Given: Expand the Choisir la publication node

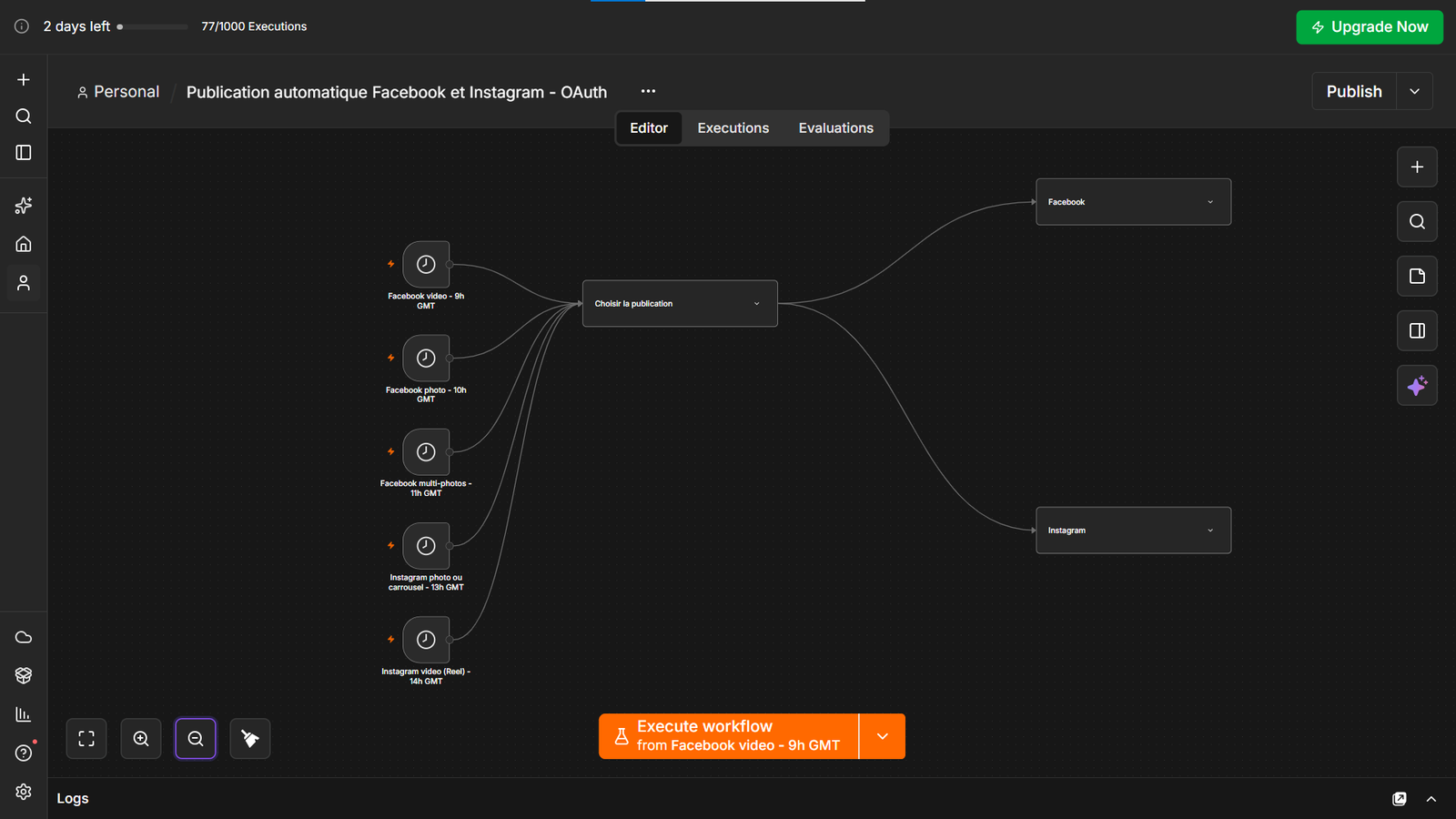Looking at the screenshot, I should (x=756, y=304).
